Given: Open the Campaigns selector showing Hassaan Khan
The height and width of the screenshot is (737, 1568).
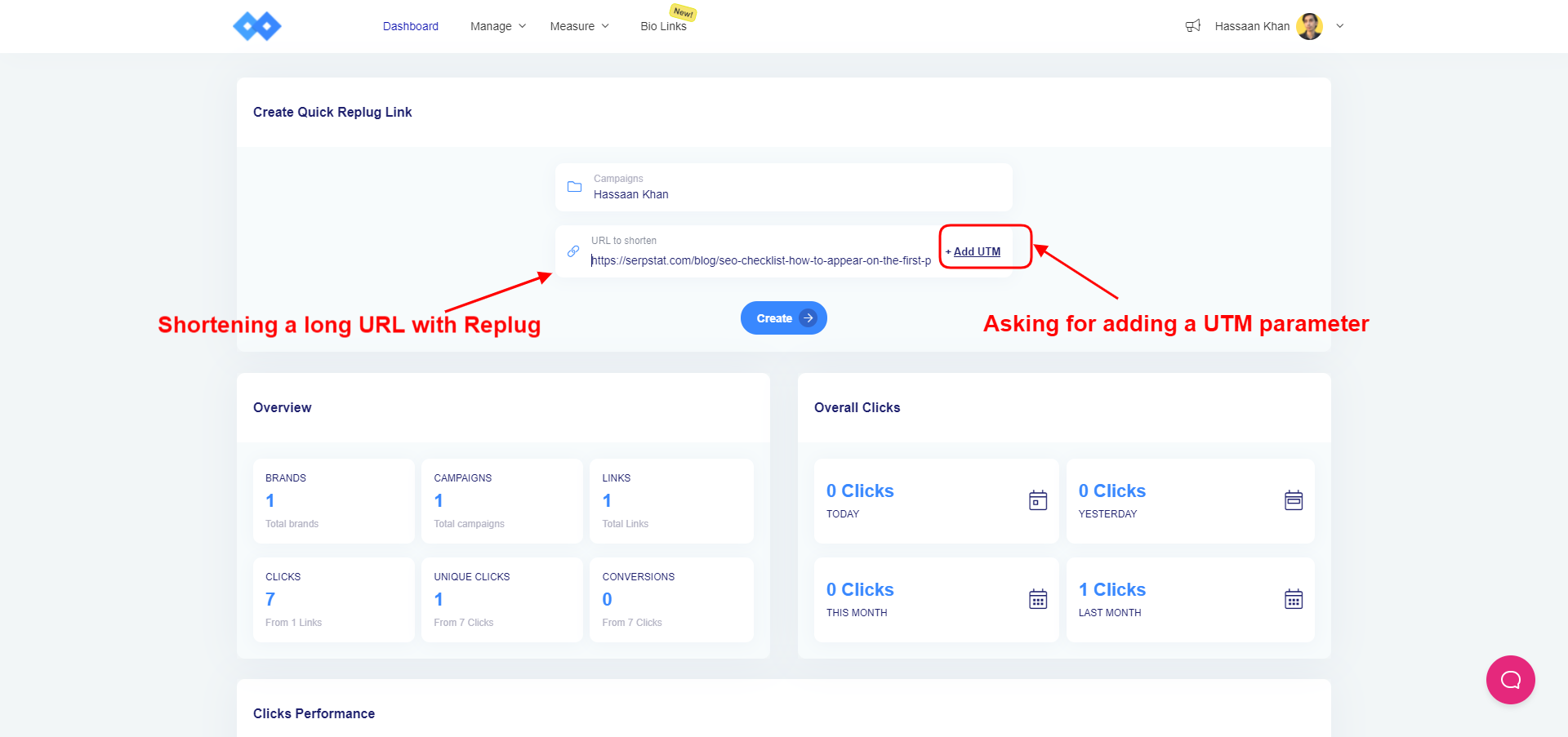Looking at the screenshot, I should point(784,187).
